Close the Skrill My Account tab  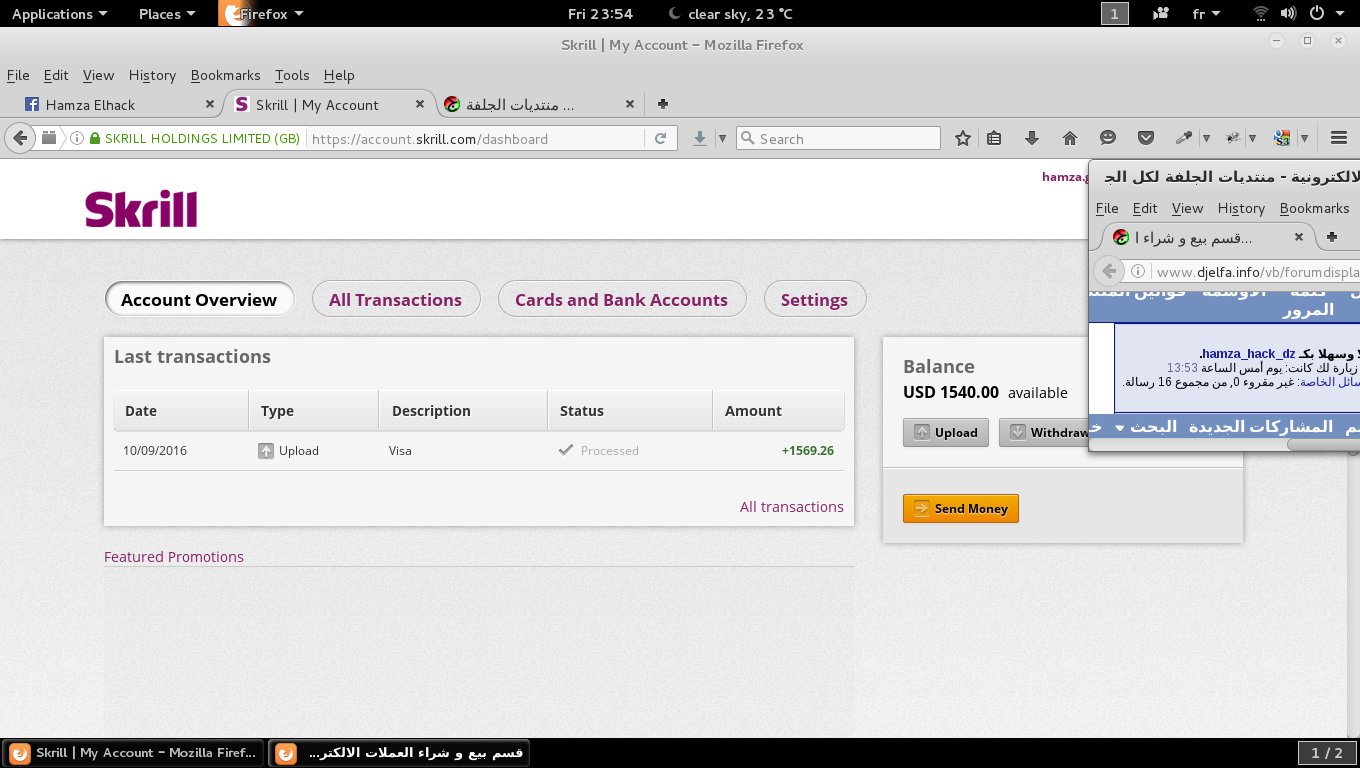pos(421,104)
